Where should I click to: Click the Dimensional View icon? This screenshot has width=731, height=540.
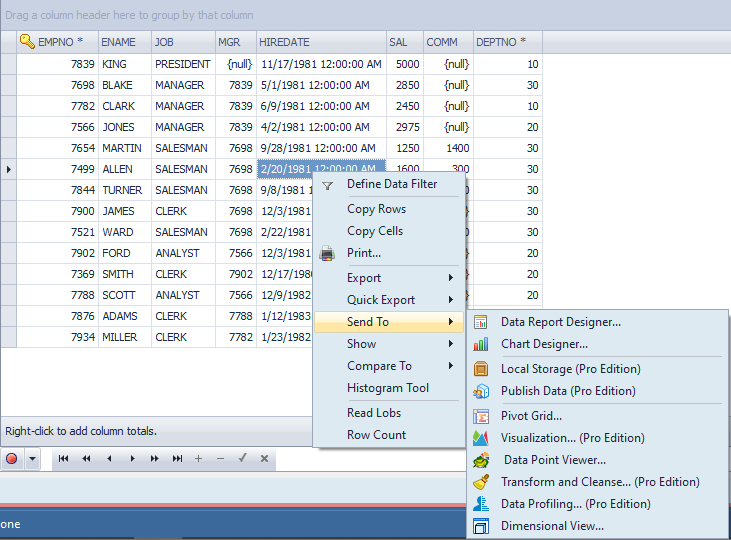coord(481,526)
